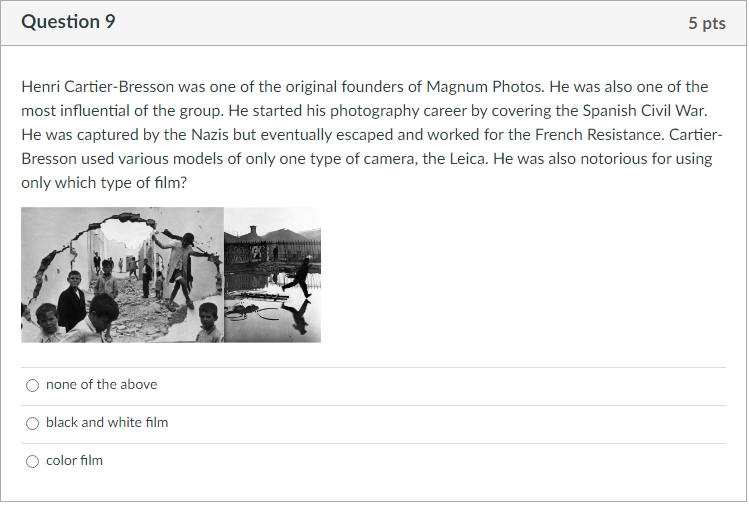Mark "none of the above" radio button
Image resolution: width=749 pixels, height=505 pixels.
click(x=32, y=385)
